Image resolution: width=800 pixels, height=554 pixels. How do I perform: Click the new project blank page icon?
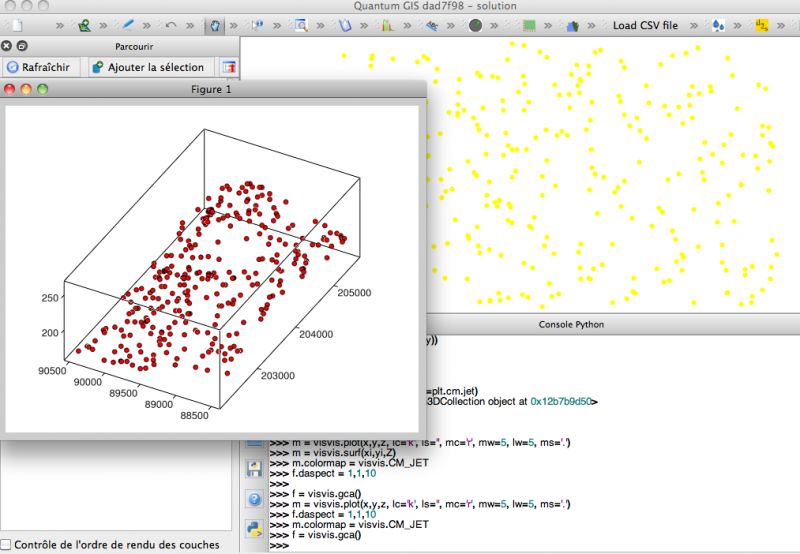click(x=15, y=25)
